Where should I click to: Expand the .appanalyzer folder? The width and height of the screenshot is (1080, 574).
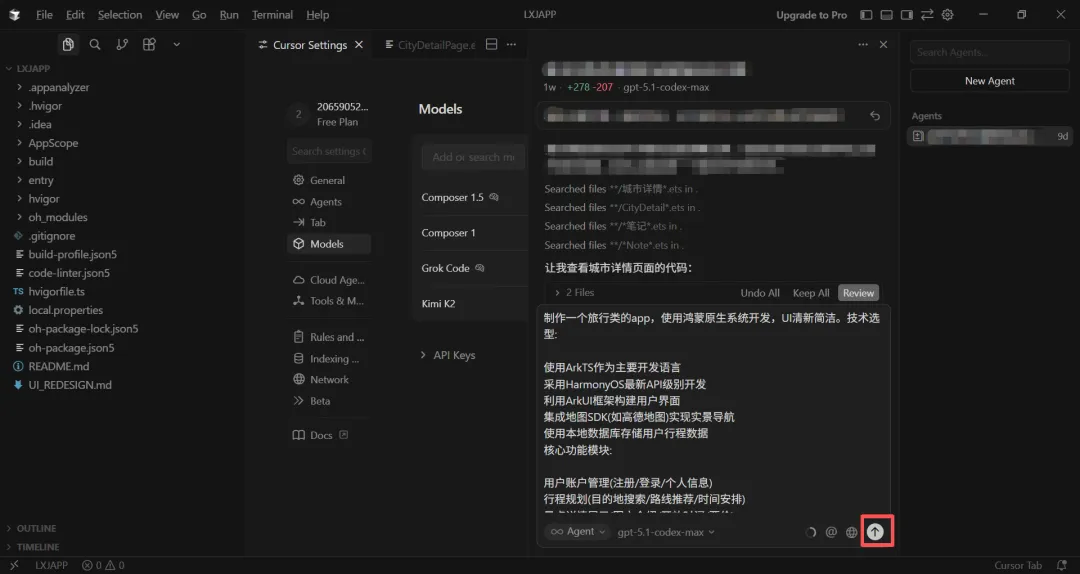59,88
